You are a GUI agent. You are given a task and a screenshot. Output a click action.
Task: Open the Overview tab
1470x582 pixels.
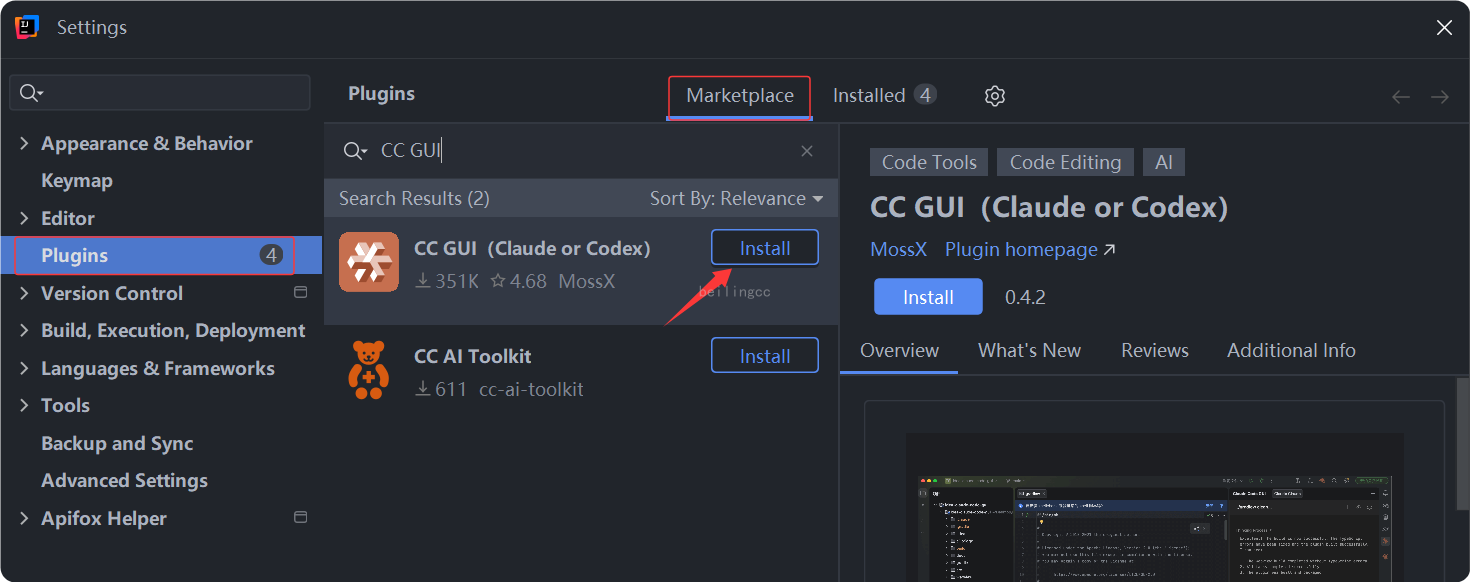[899, 350]
